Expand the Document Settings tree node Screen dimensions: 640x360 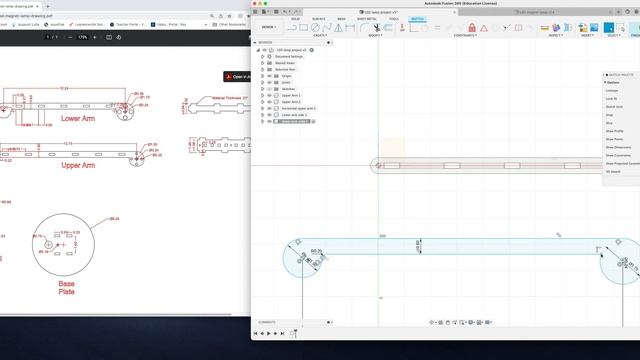262,57
